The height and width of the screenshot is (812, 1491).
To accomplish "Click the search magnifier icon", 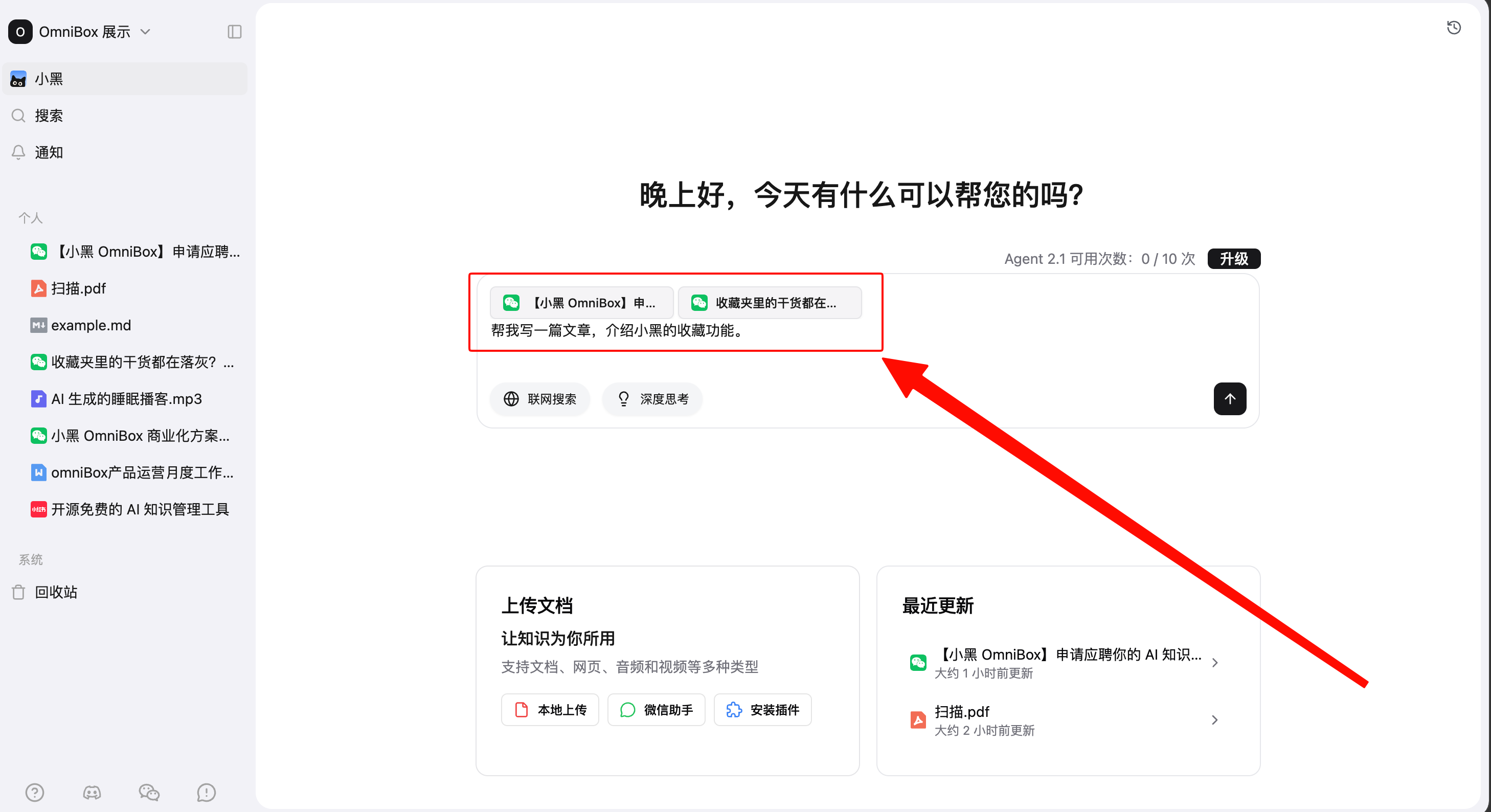I will (18, 116).
